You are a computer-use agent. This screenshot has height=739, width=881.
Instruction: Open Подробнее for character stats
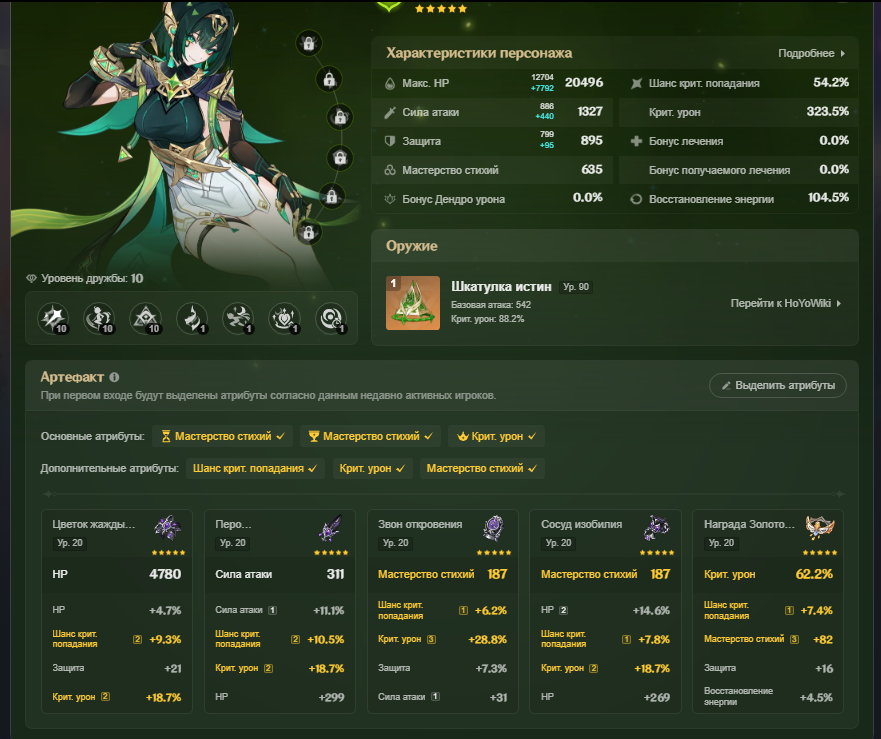pos(811,53)
